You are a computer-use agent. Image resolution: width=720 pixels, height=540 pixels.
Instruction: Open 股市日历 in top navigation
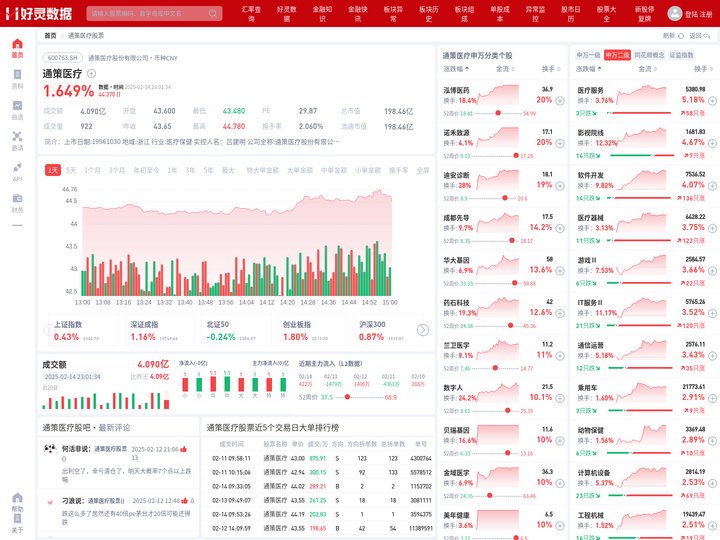tap(570, 14)
